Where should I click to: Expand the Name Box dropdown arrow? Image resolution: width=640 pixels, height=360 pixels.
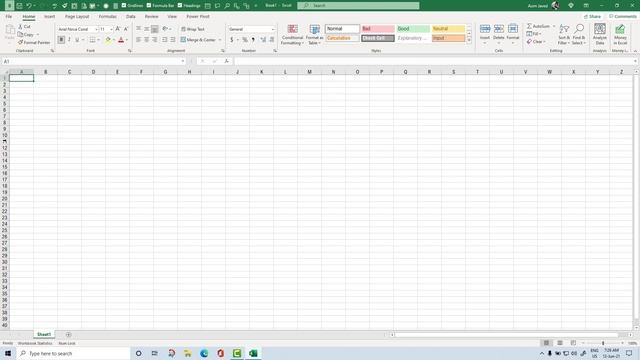pos(182,61)
